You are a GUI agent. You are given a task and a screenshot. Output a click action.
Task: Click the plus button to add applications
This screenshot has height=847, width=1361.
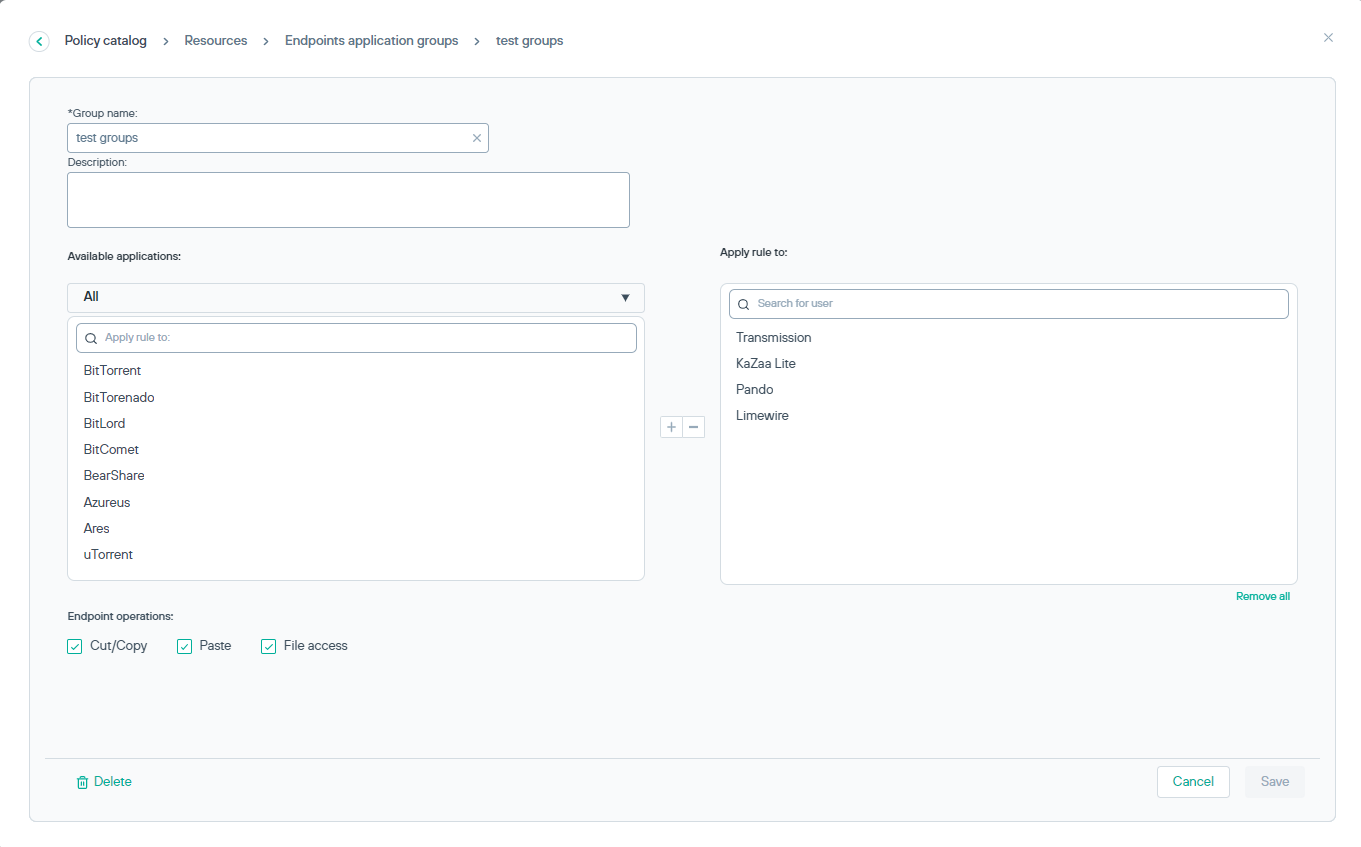point(671,426)
